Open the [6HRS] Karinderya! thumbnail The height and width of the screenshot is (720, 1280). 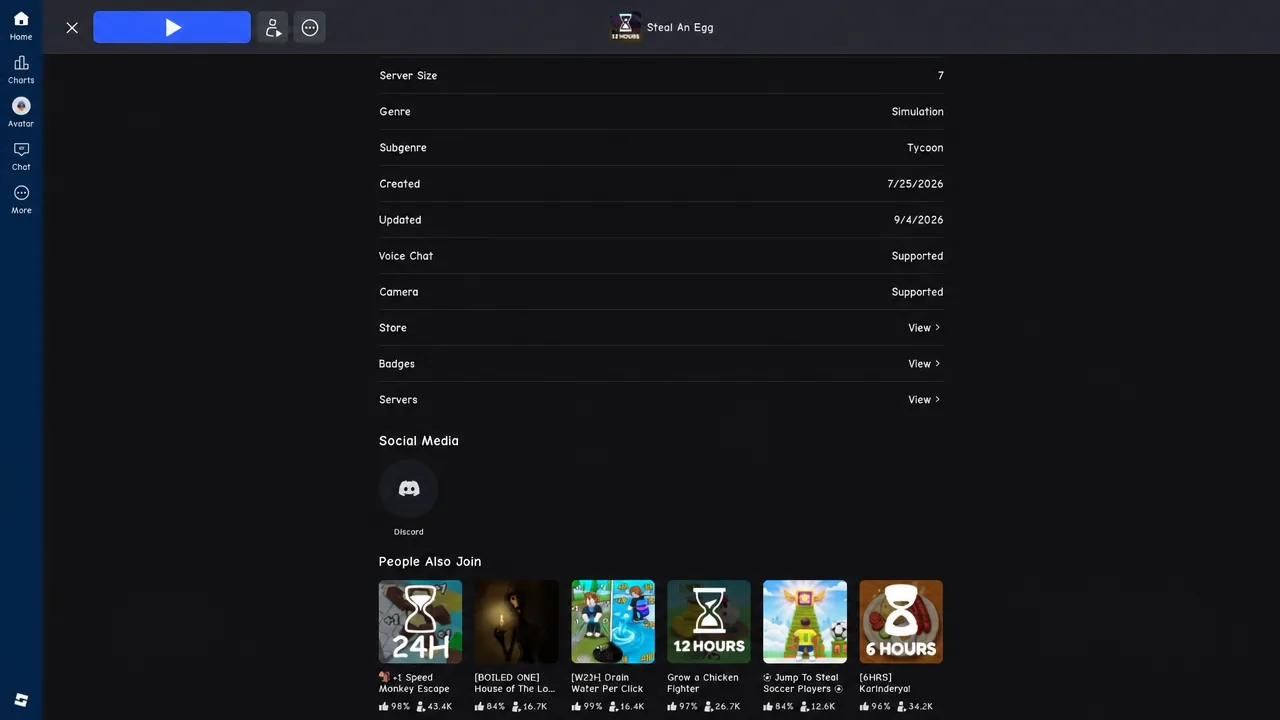[901, 622]
